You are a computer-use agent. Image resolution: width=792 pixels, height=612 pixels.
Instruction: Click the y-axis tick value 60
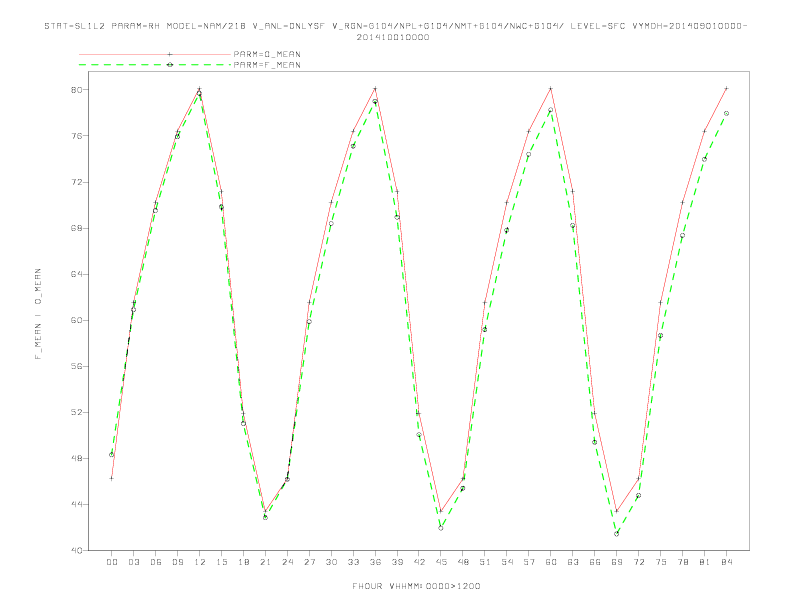[79, 320]
